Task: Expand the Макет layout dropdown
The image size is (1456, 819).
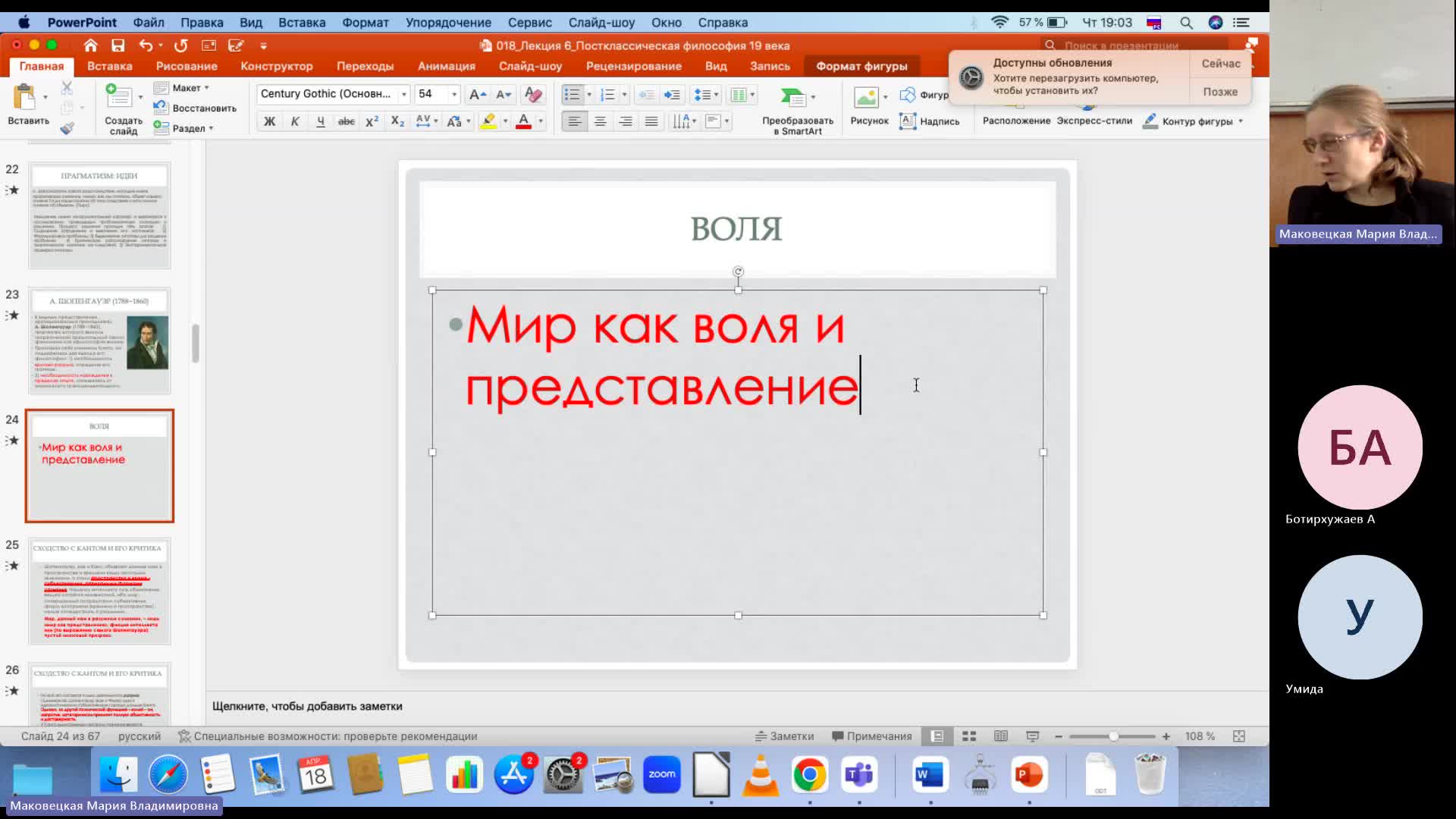Action: coord(182,88)
